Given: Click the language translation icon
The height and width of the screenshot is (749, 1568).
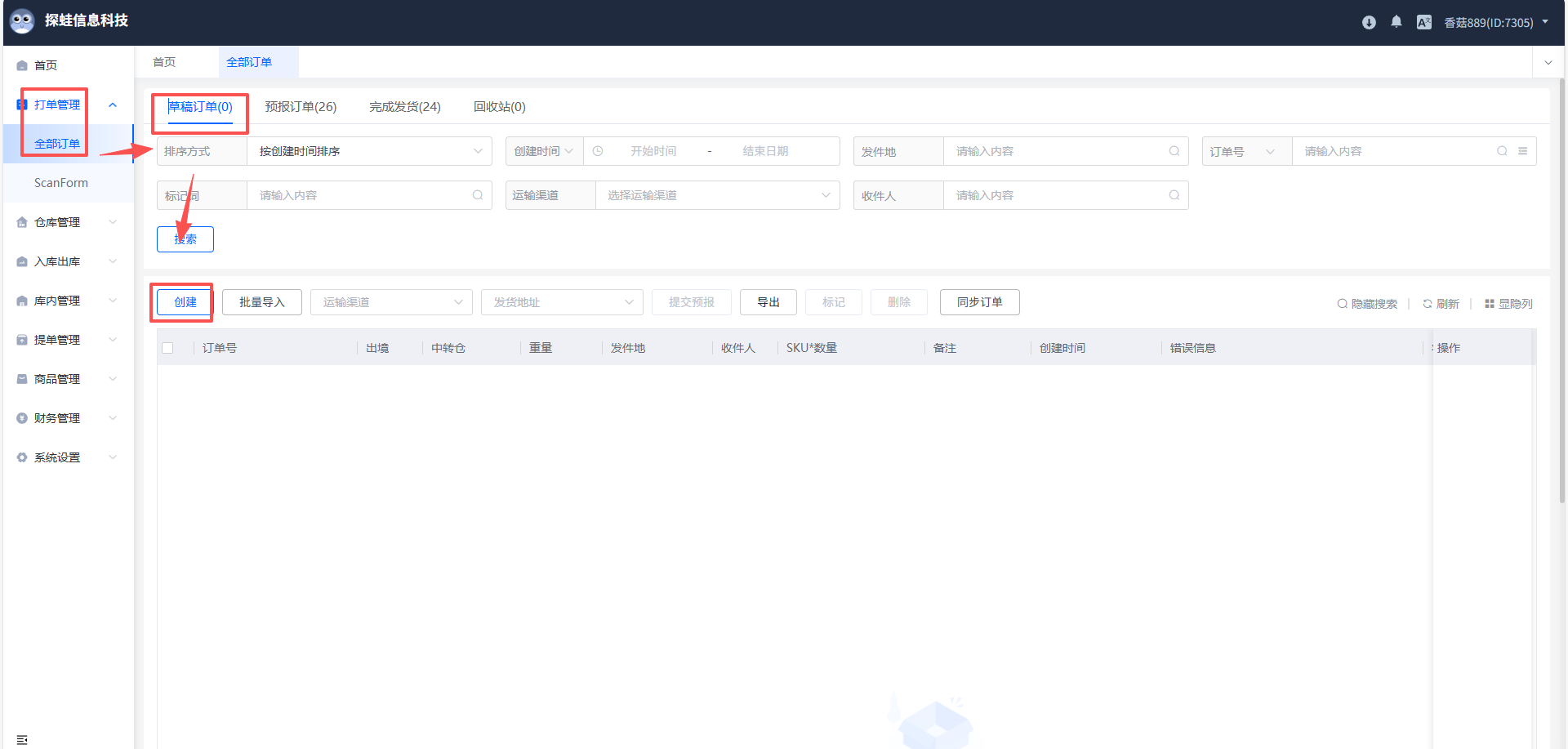Looking at the screenshot, I should (x=1424, y=23).
